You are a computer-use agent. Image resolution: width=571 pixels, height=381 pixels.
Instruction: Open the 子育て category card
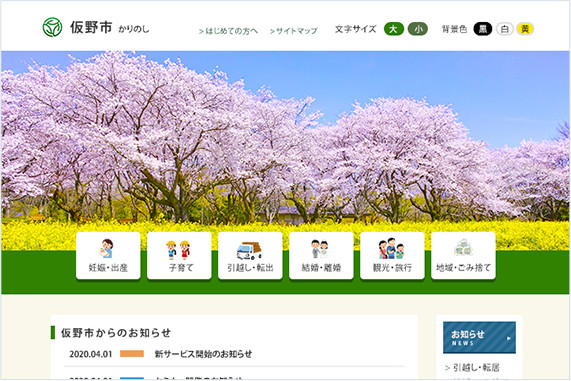pos(179,255)
